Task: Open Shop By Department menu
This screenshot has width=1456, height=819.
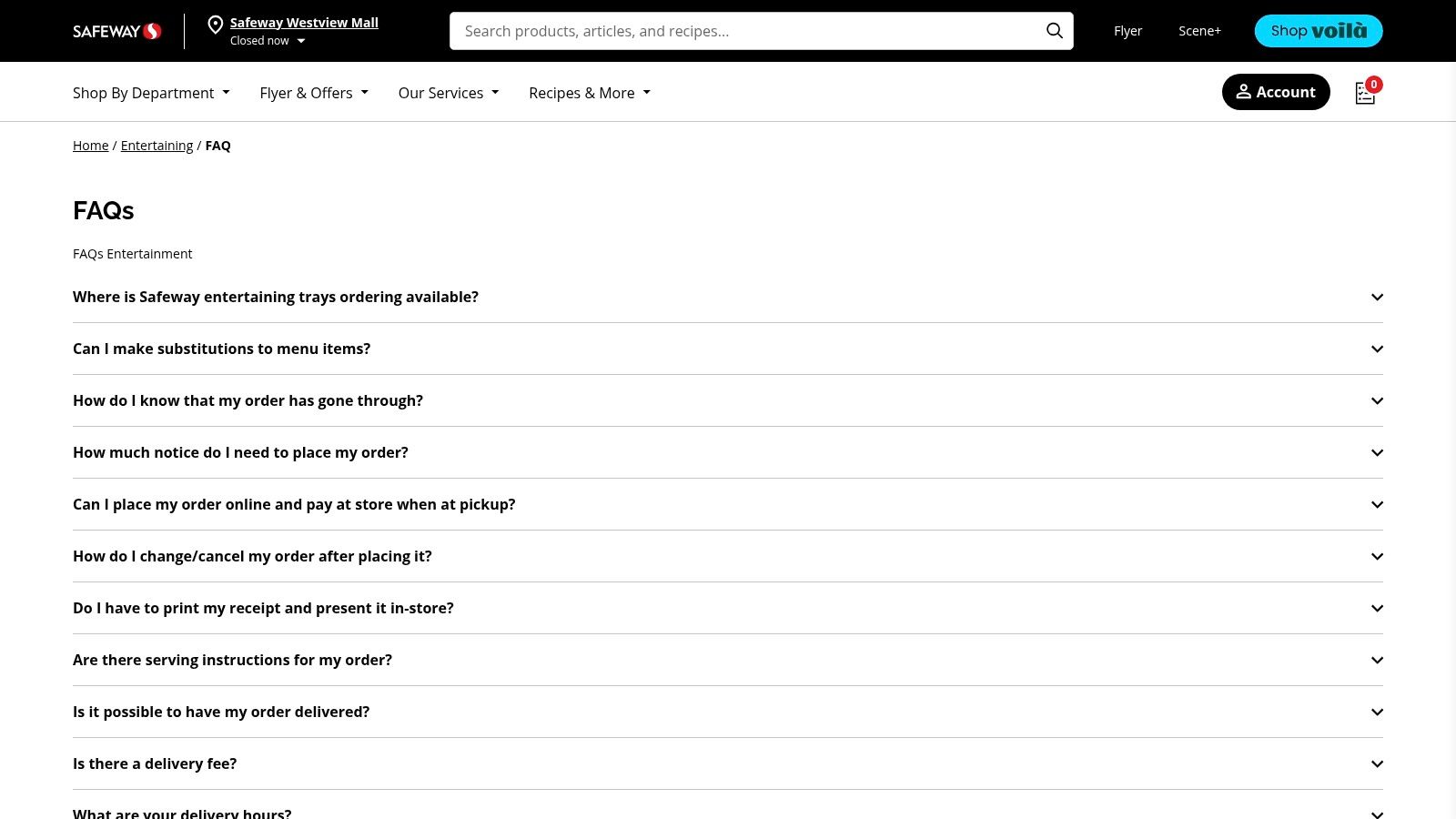Action: [x=151, y=93]
